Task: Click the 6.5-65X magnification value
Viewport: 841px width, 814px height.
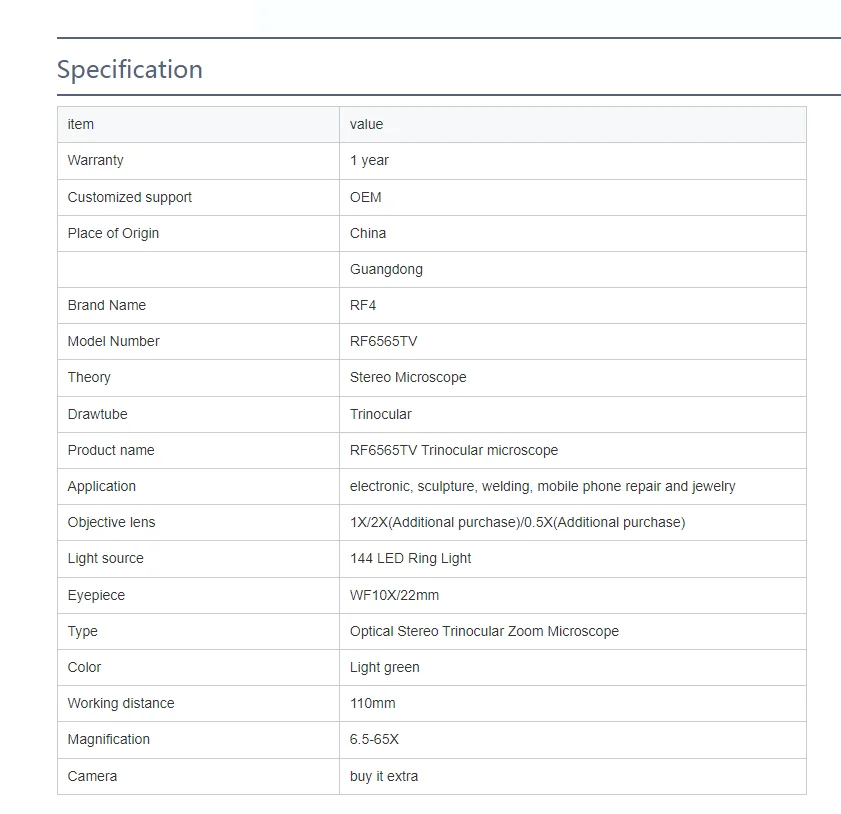Action: pyautogui.click(x=374, y=739)
